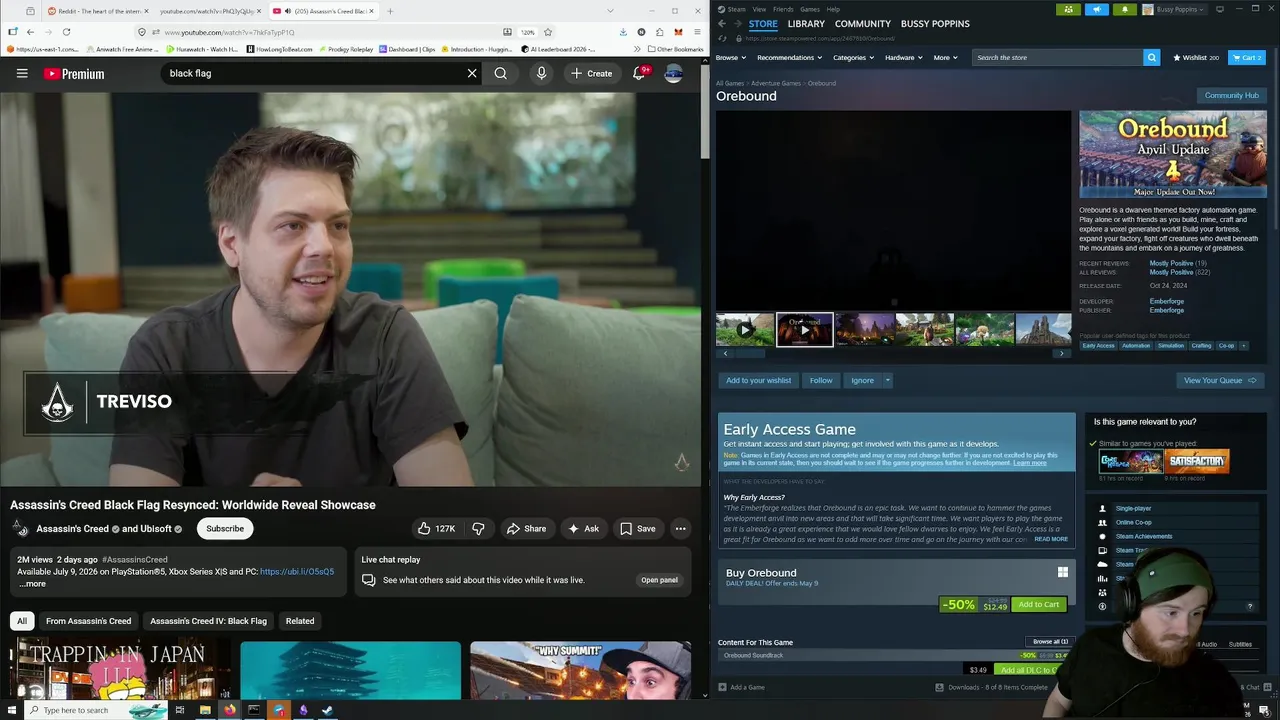Expand video description with ...more
The width and height of the screenshot is (1280, 720).
click(32, 584)
